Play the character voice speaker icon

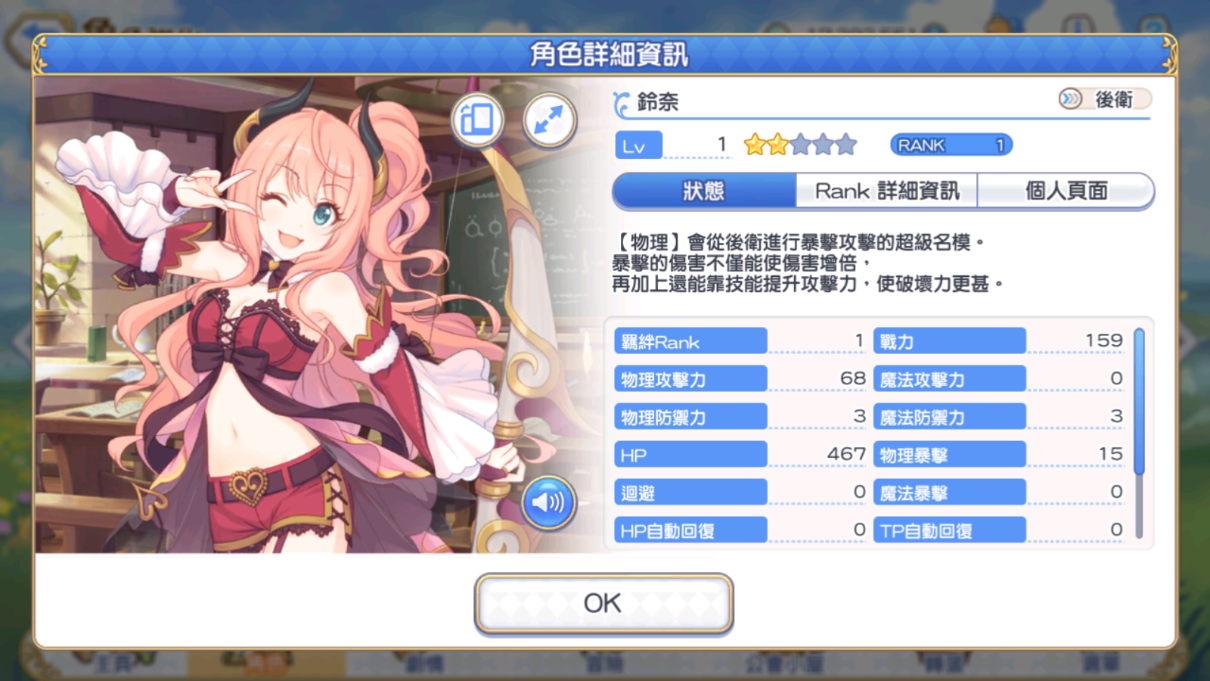548,502
